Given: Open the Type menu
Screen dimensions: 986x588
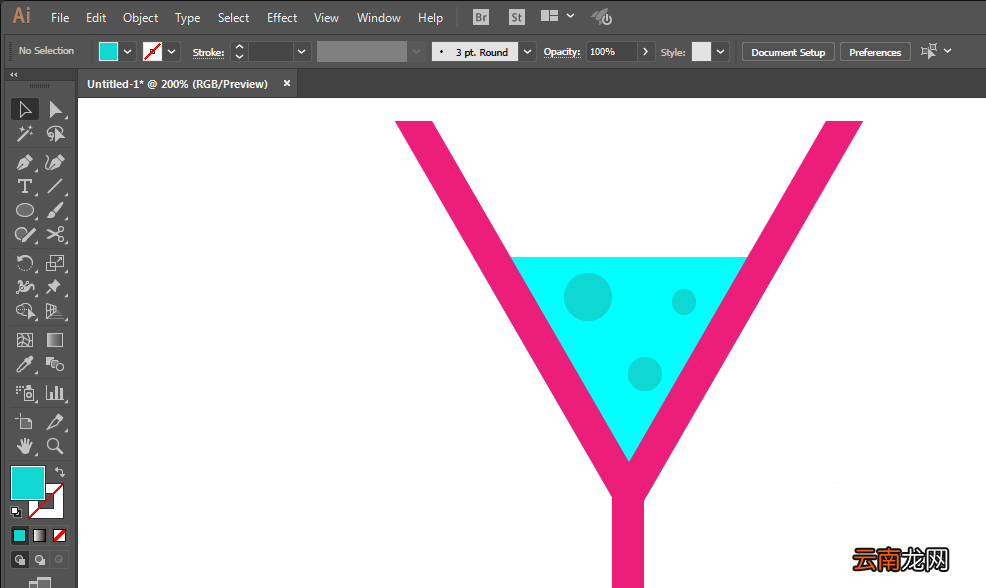Looking at the screenshot, I should point(187,18).
